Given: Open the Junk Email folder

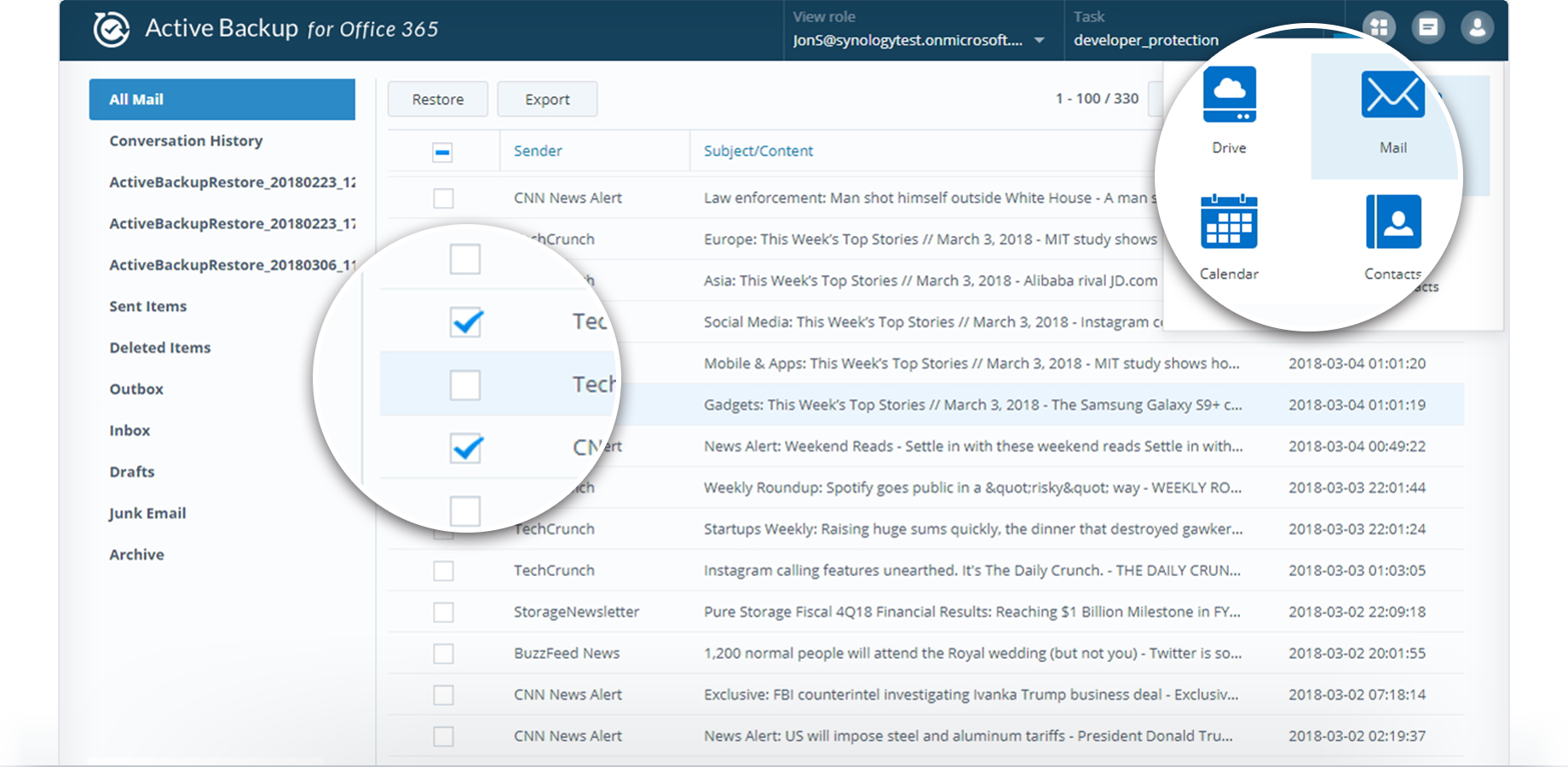Looking at the screenshot, I should [x=147, y=513].
